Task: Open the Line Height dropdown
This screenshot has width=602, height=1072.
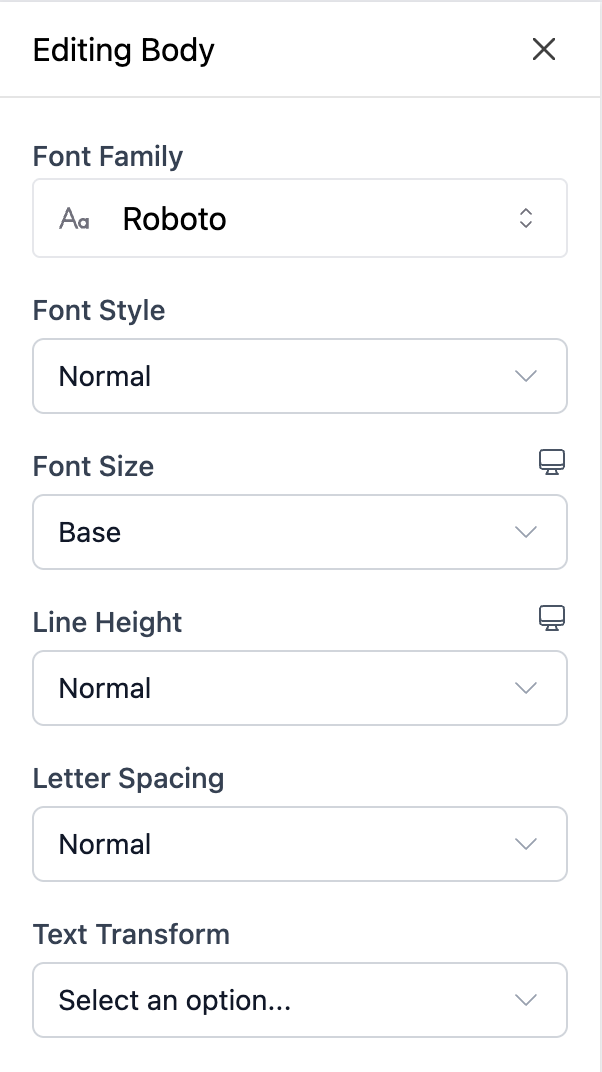Action: point(300,688)
